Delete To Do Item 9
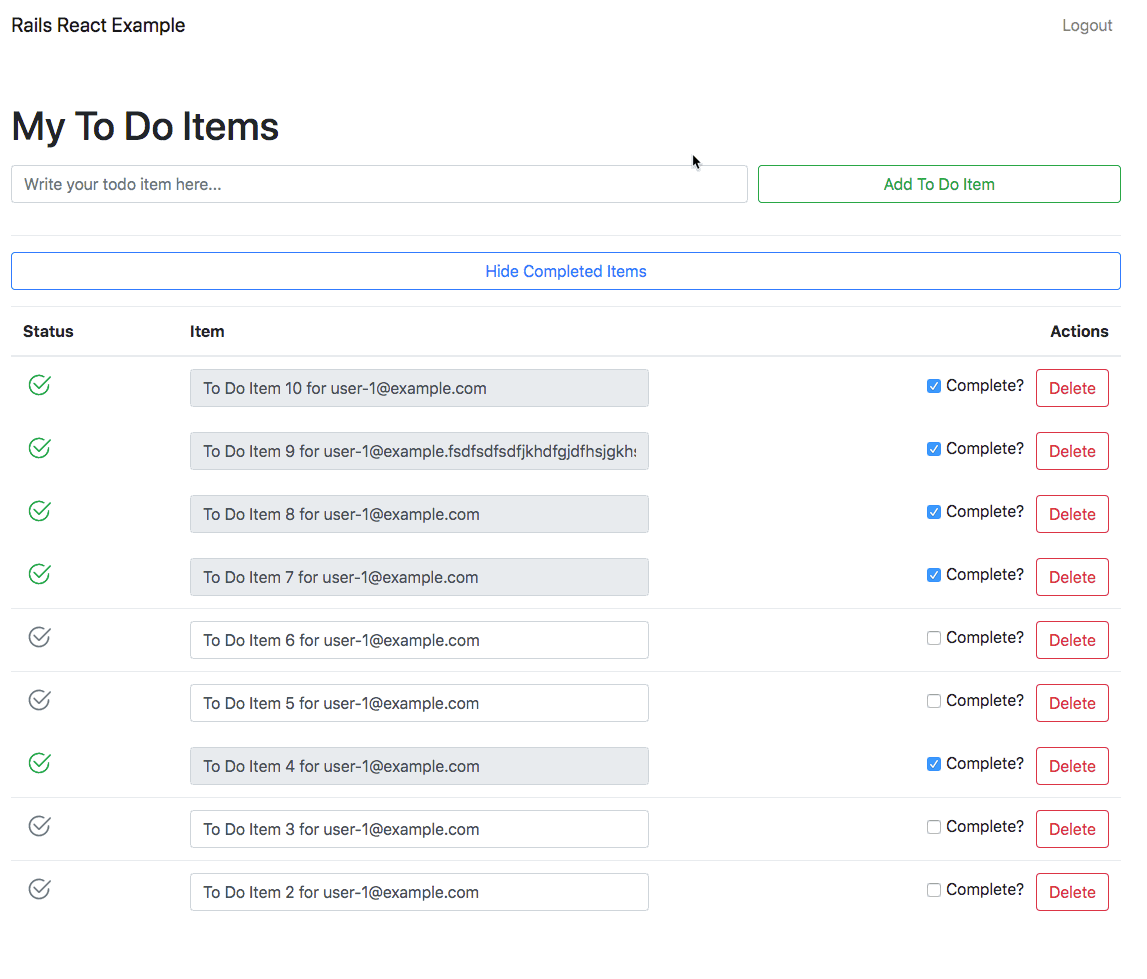This screenshot has height=979, width=1147. [1072, 451]
